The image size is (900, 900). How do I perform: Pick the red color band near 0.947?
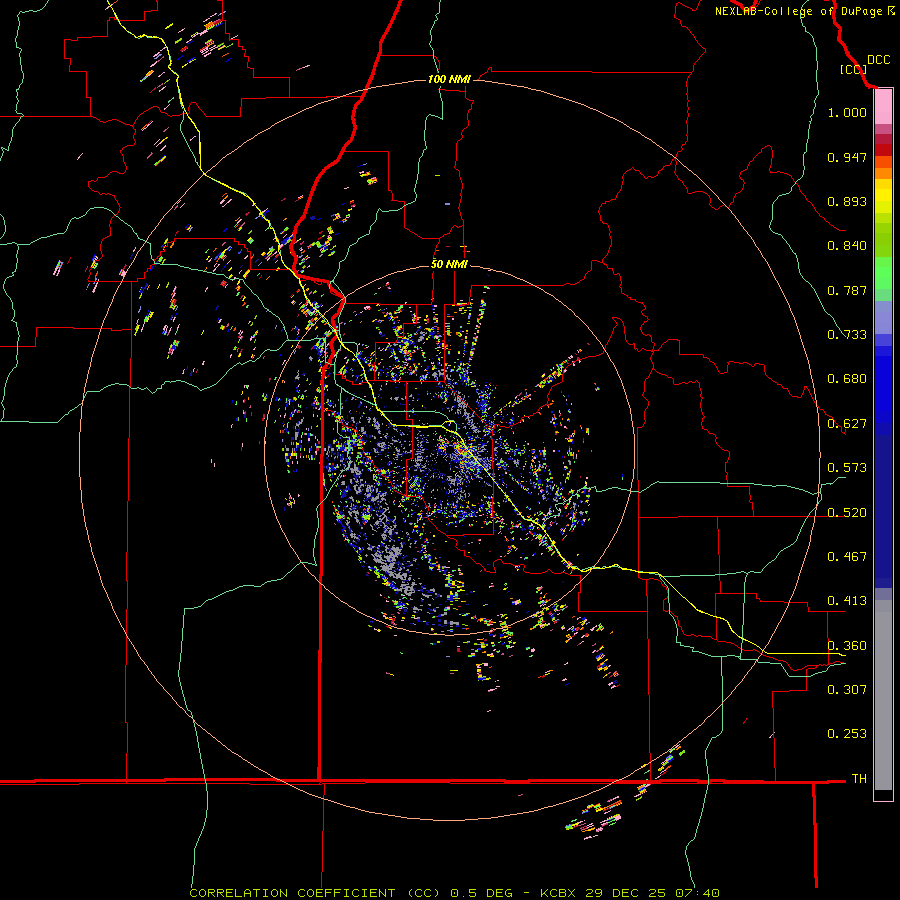click(883, 150)
